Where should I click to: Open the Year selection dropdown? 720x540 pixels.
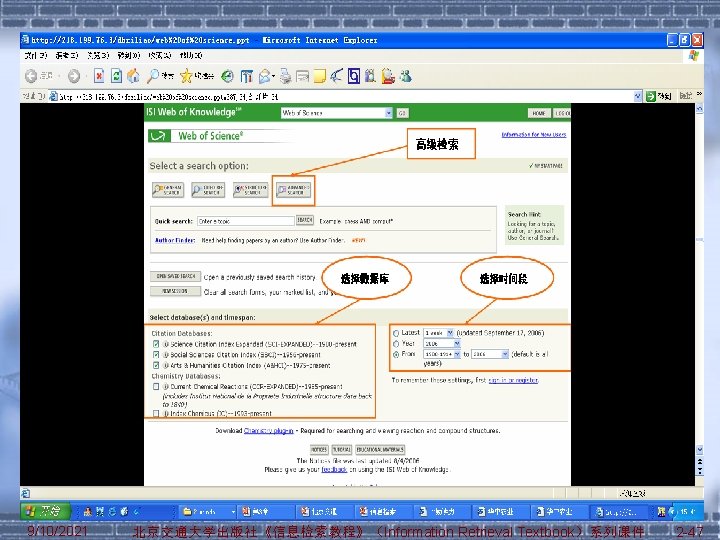(x=442, y=343)
